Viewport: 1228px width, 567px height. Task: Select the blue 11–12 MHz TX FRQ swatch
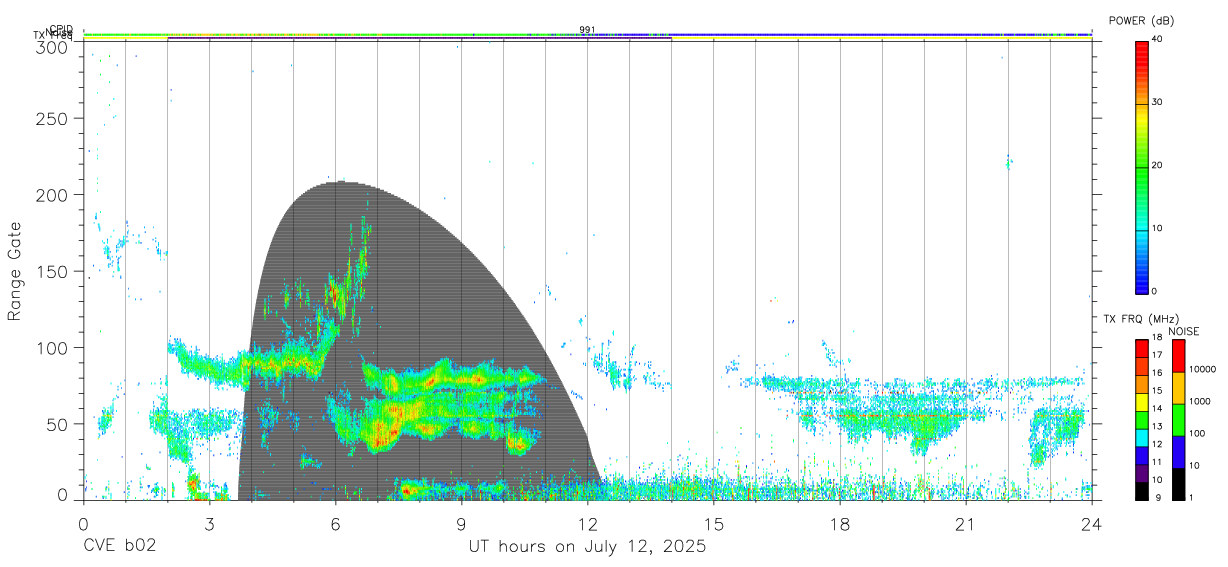[x=1142, y=456]
